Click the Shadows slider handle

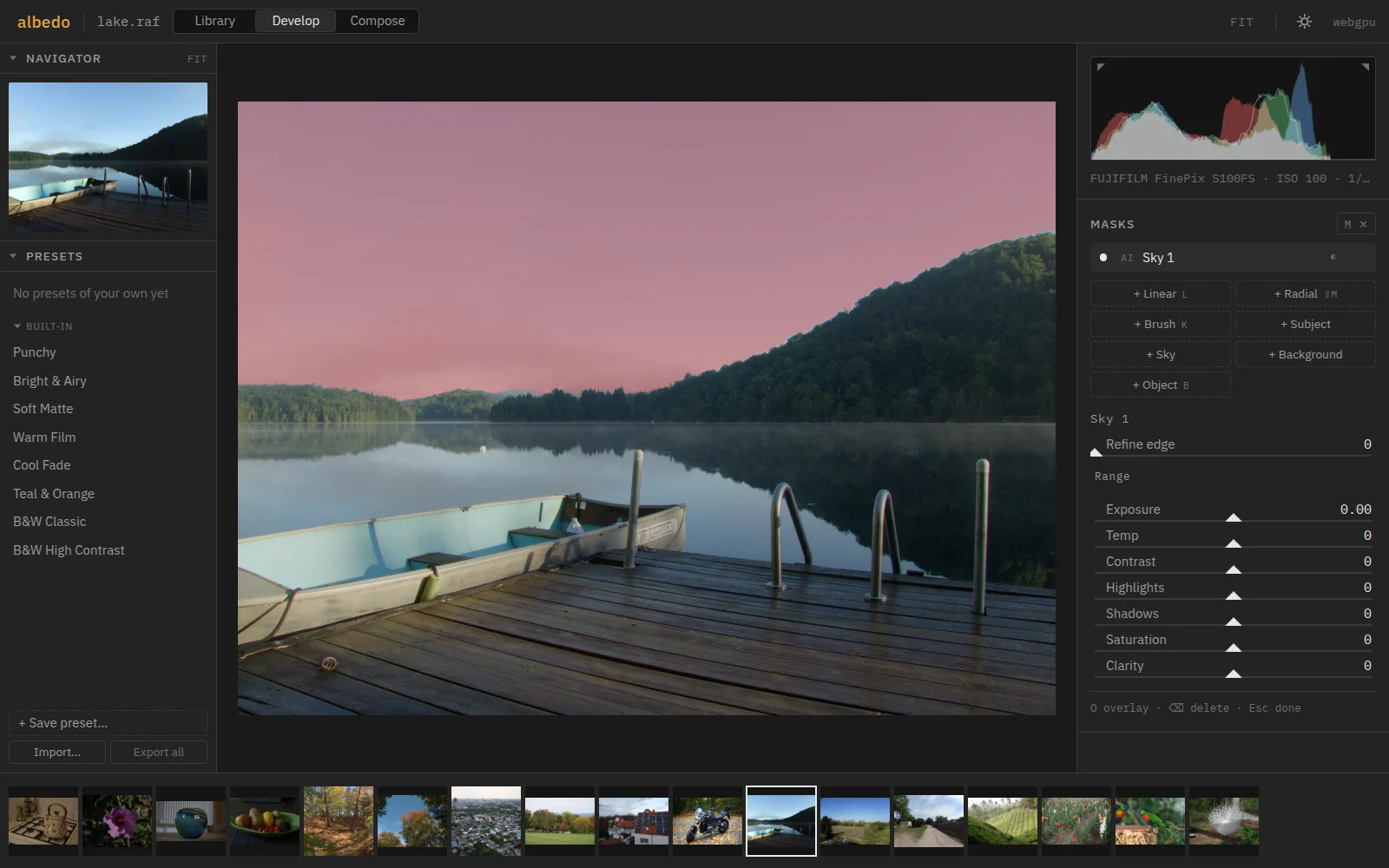point(1233,621)
